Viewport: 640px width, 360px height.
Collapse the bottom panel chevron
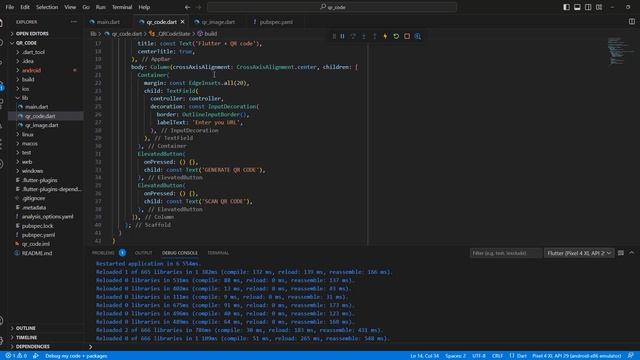tap(631, 253)
